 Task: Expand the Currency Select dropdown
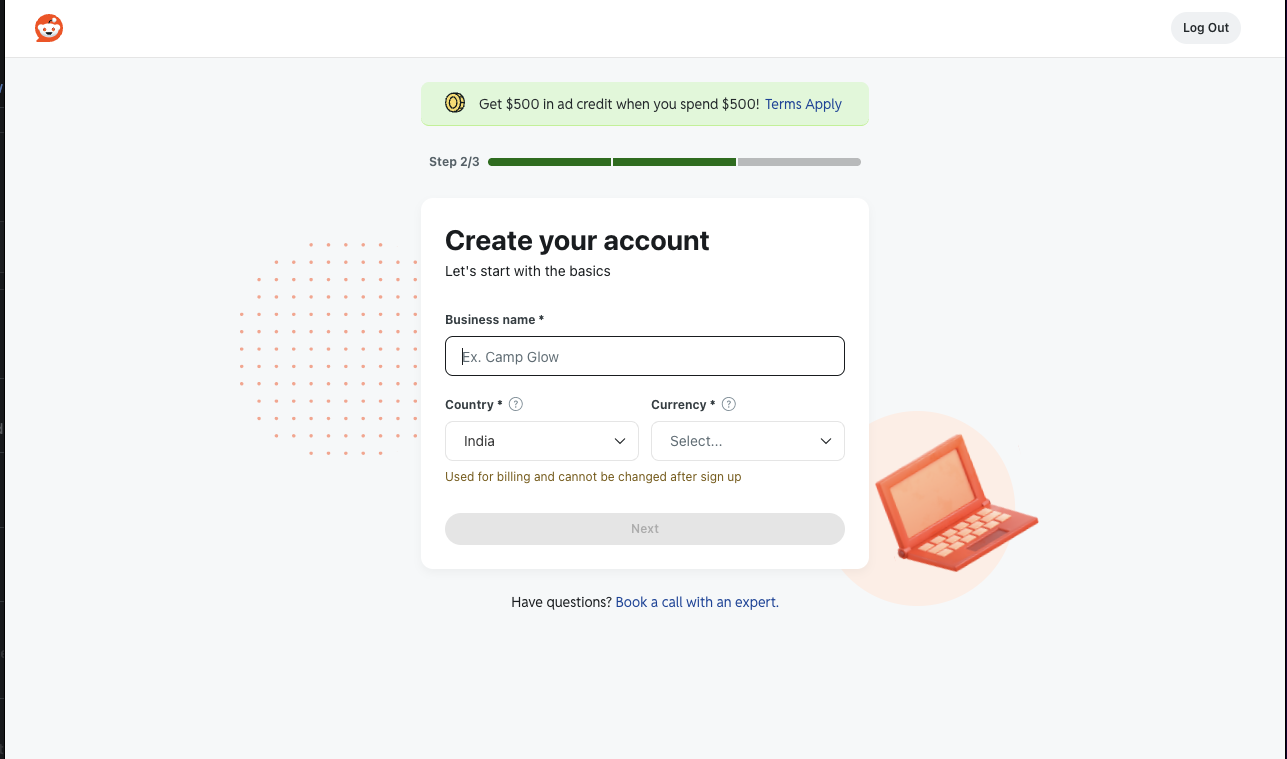[x=747, y=441]
